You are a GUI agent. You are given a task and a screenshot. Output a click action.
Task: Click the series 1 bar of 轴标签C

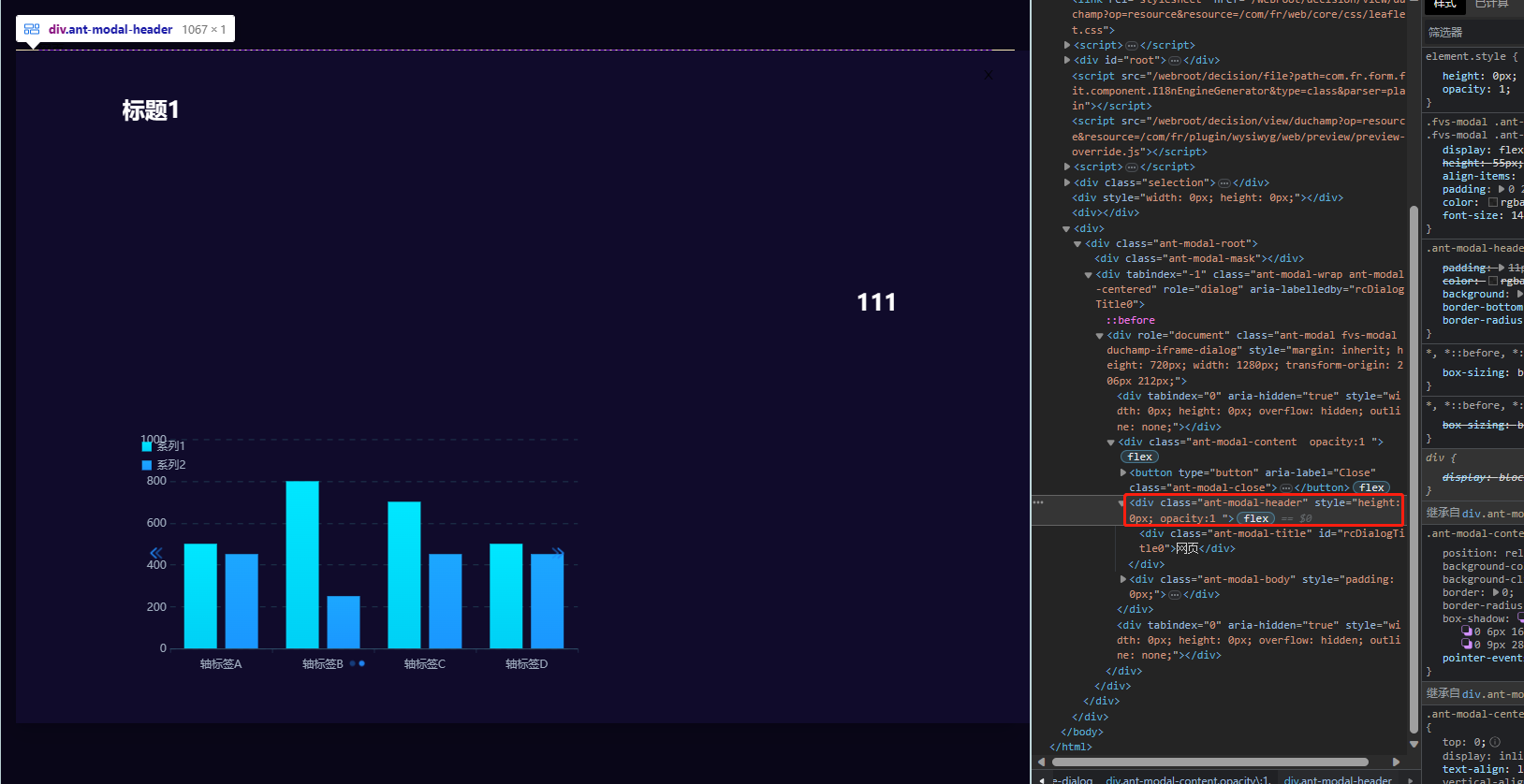404,574
